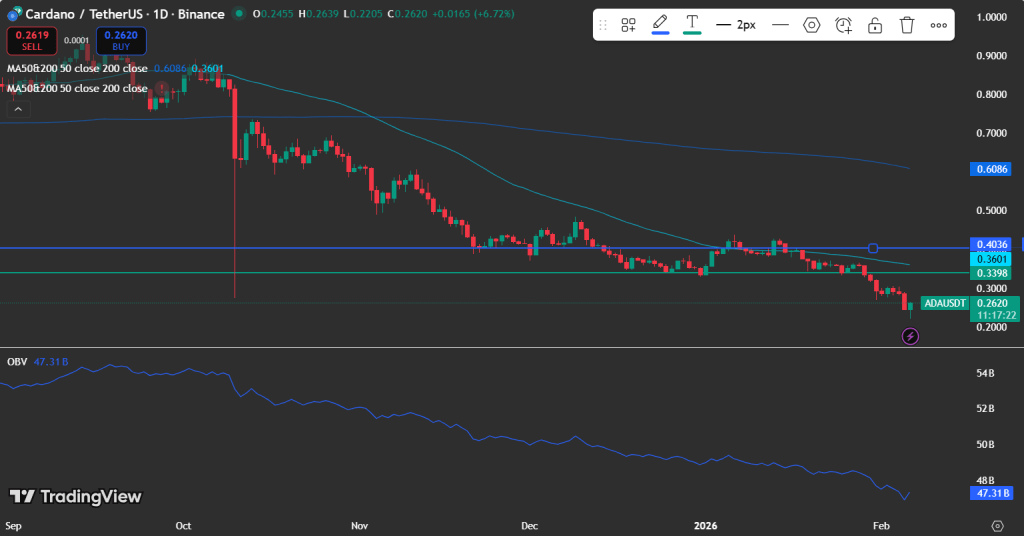The height and width of the screenshot is (536, 1024).
Task: Add alert on the horizontal line
Action: [x=843, y=25]
